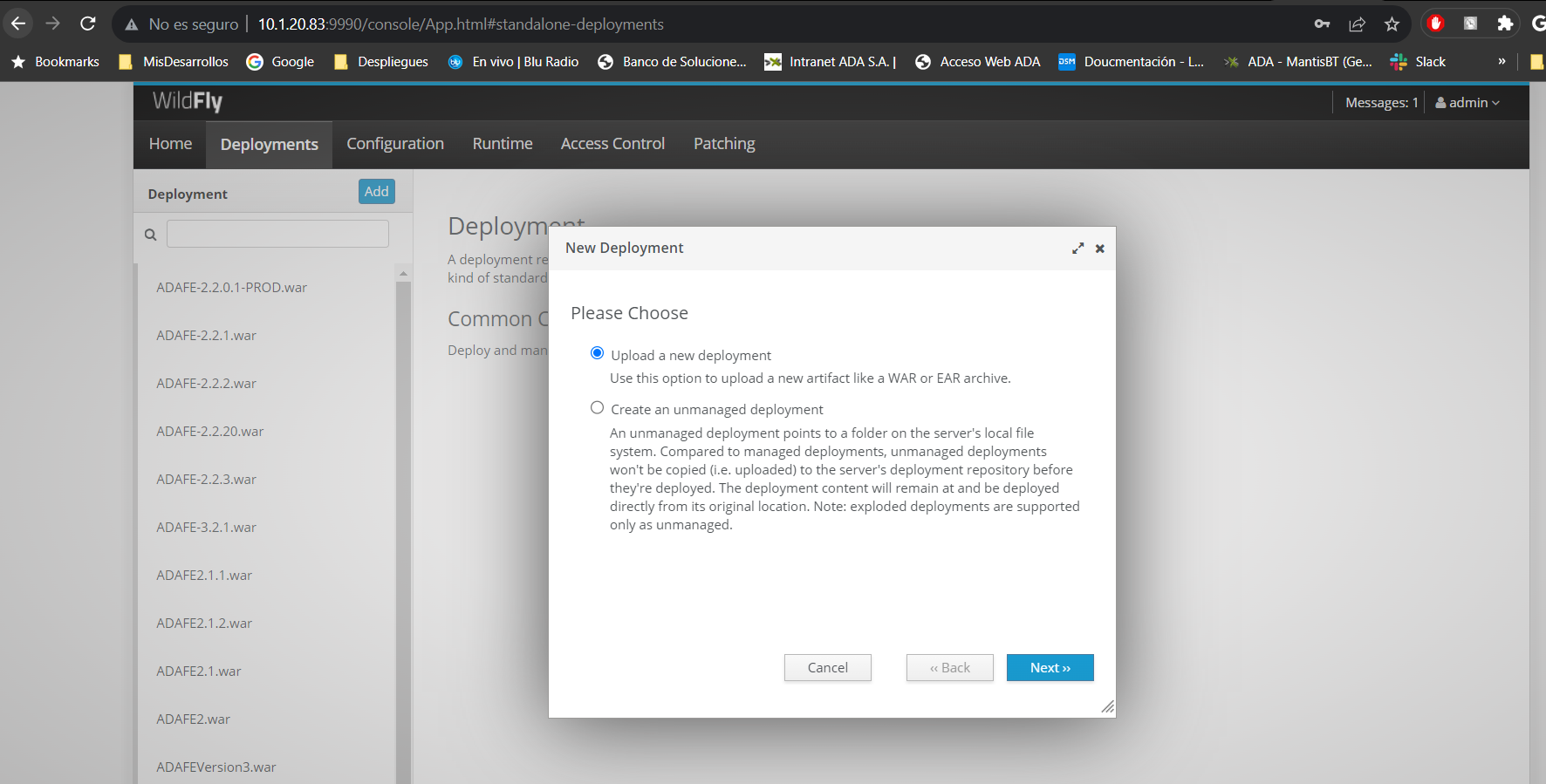1546x784 pixels.
Task: Go to the Runtime tab
Action: 503,144
